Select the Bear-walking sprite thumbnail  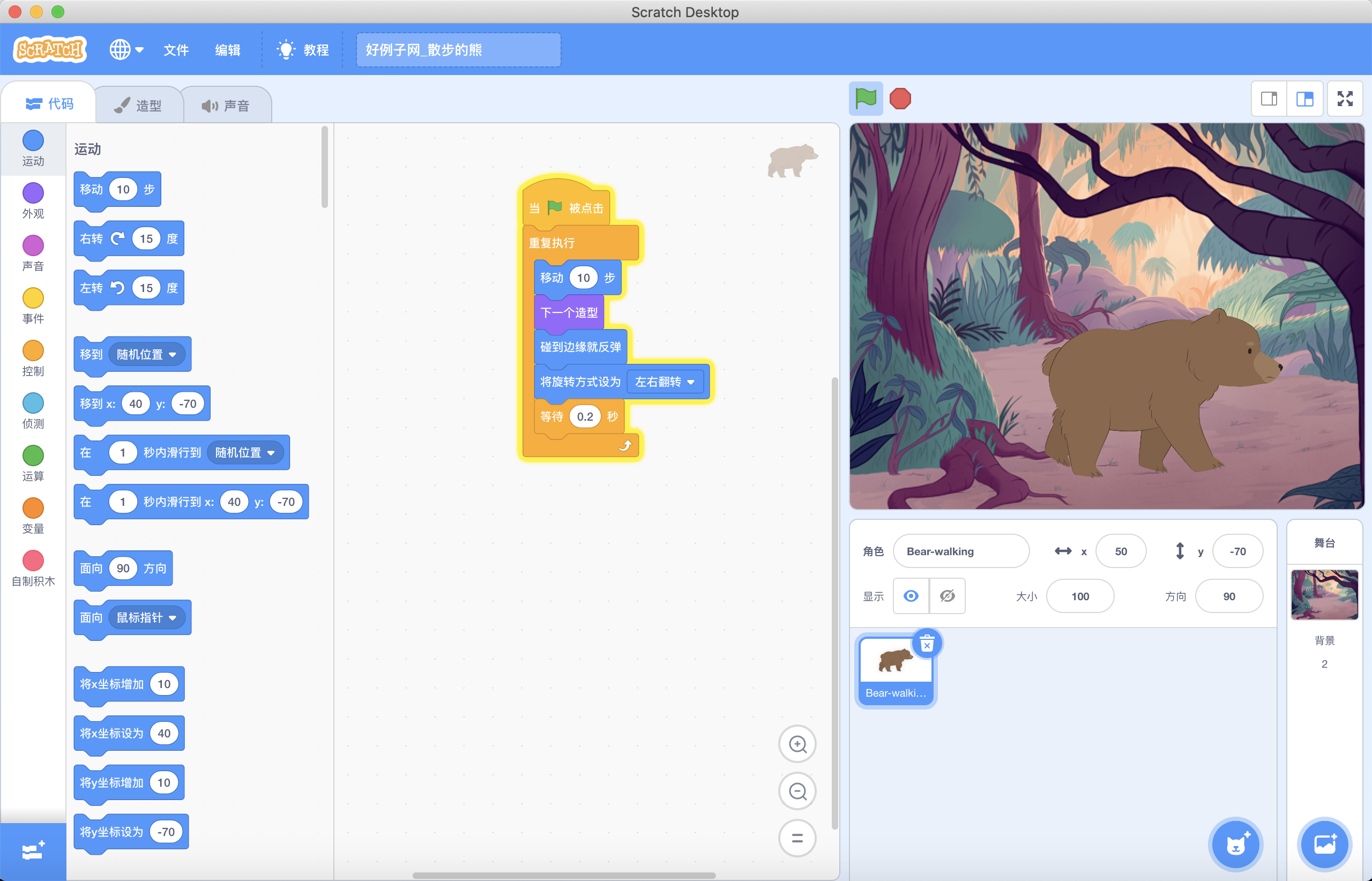point(896,670)
